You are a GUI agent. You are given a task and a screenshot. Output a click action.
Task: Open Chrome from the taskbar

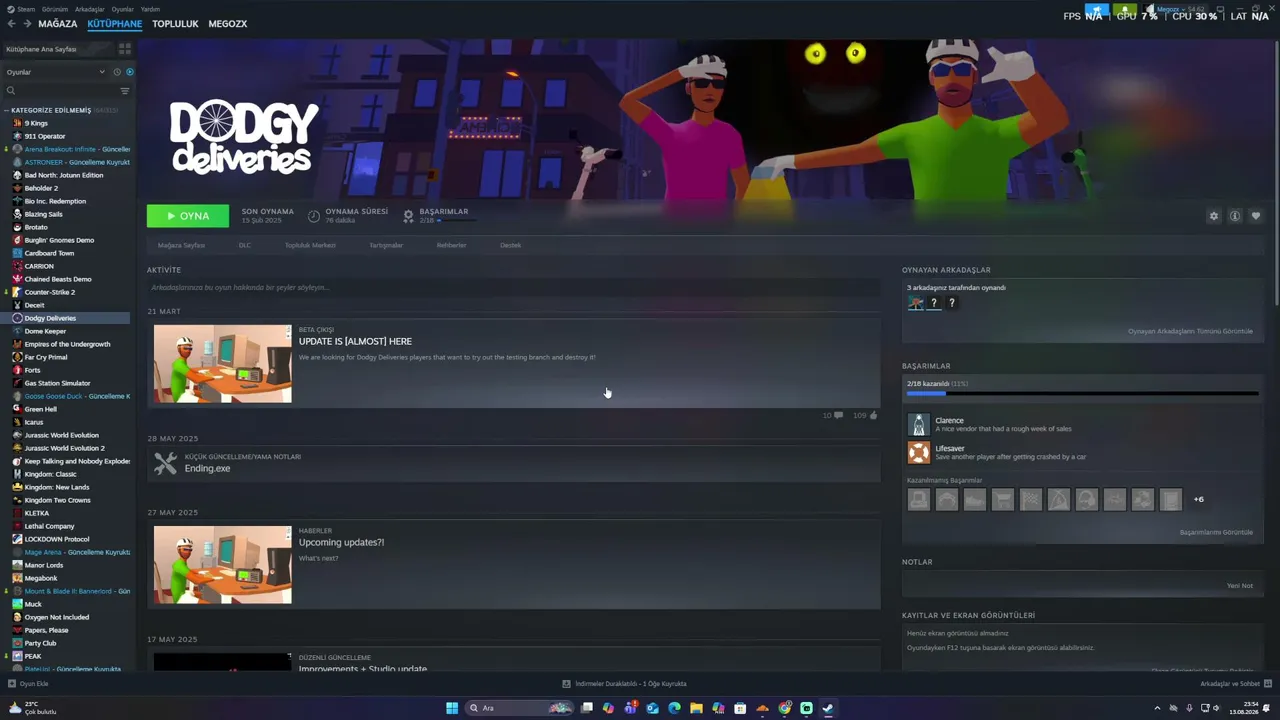tap(784, 708)
